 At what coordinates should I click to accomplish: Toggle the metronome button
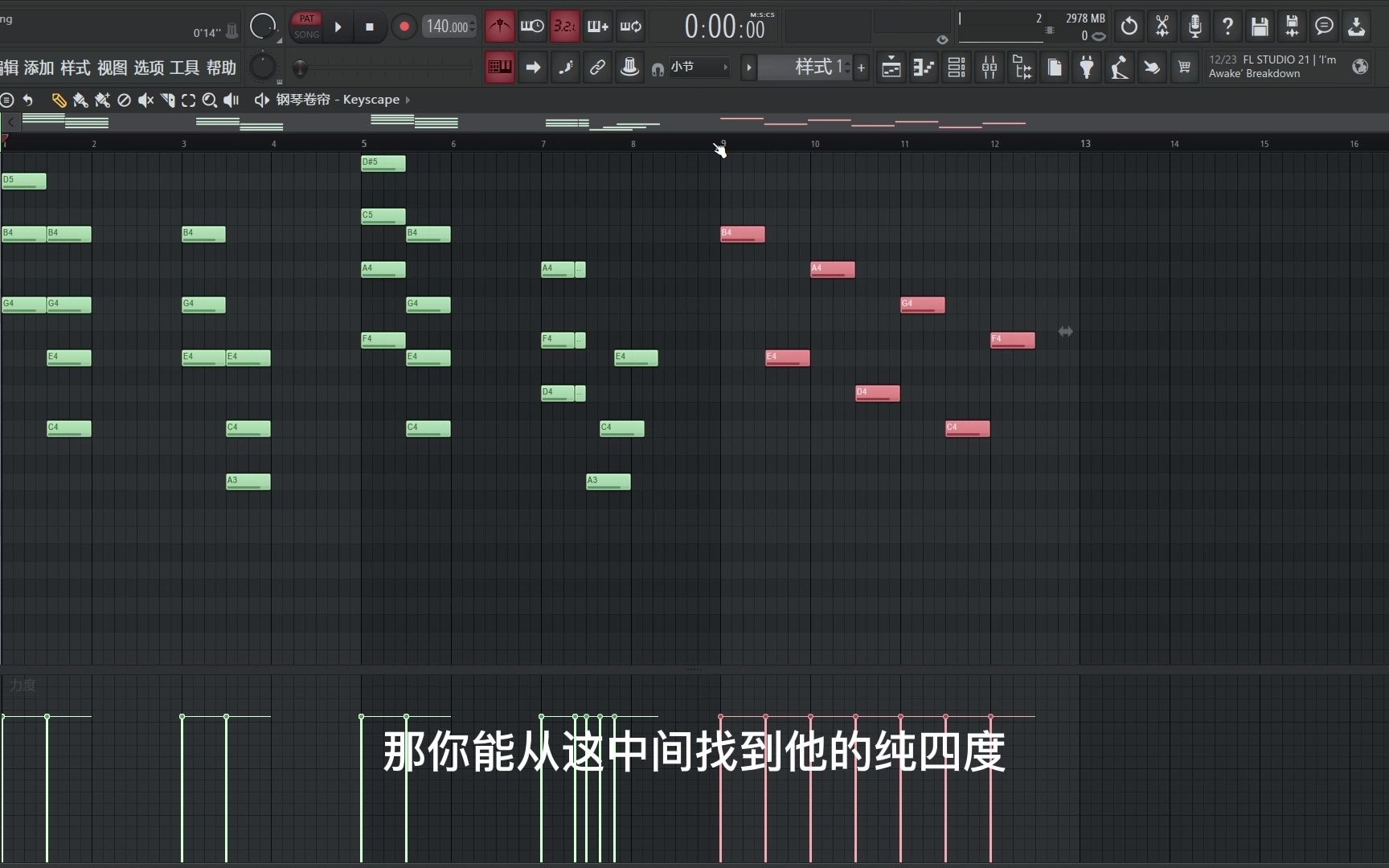pyautogui.click(x=500, y=27)
